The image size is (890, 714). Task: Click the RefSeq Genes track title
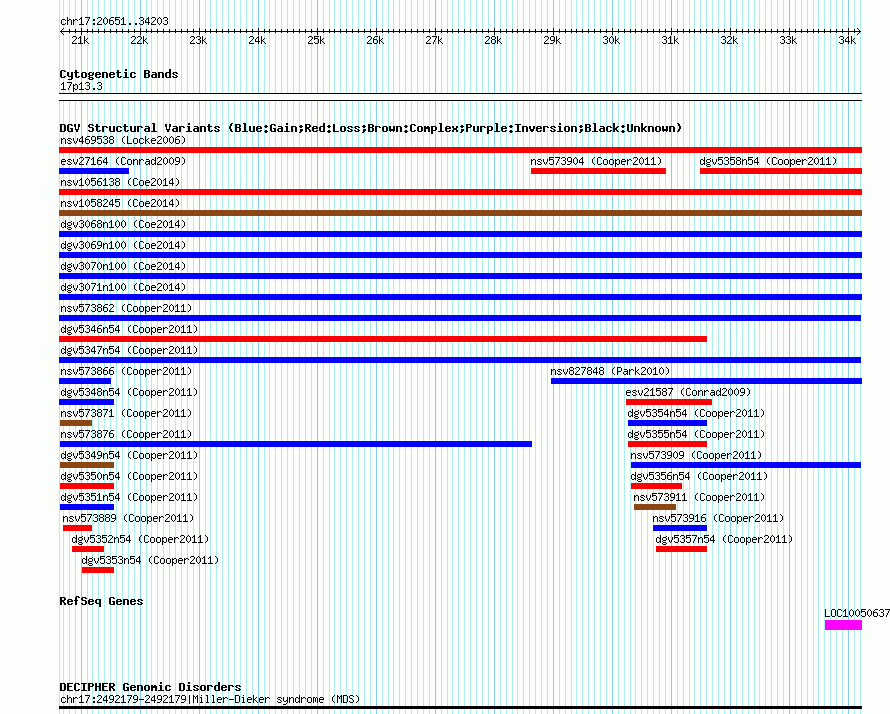click(x=101, y=601)
